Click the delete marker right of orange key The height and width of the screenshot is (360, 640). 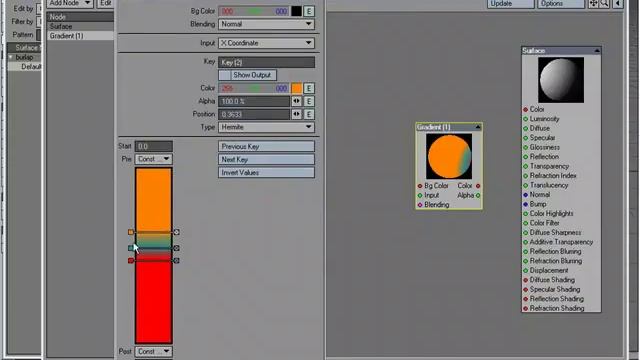[x=176, y=232]
